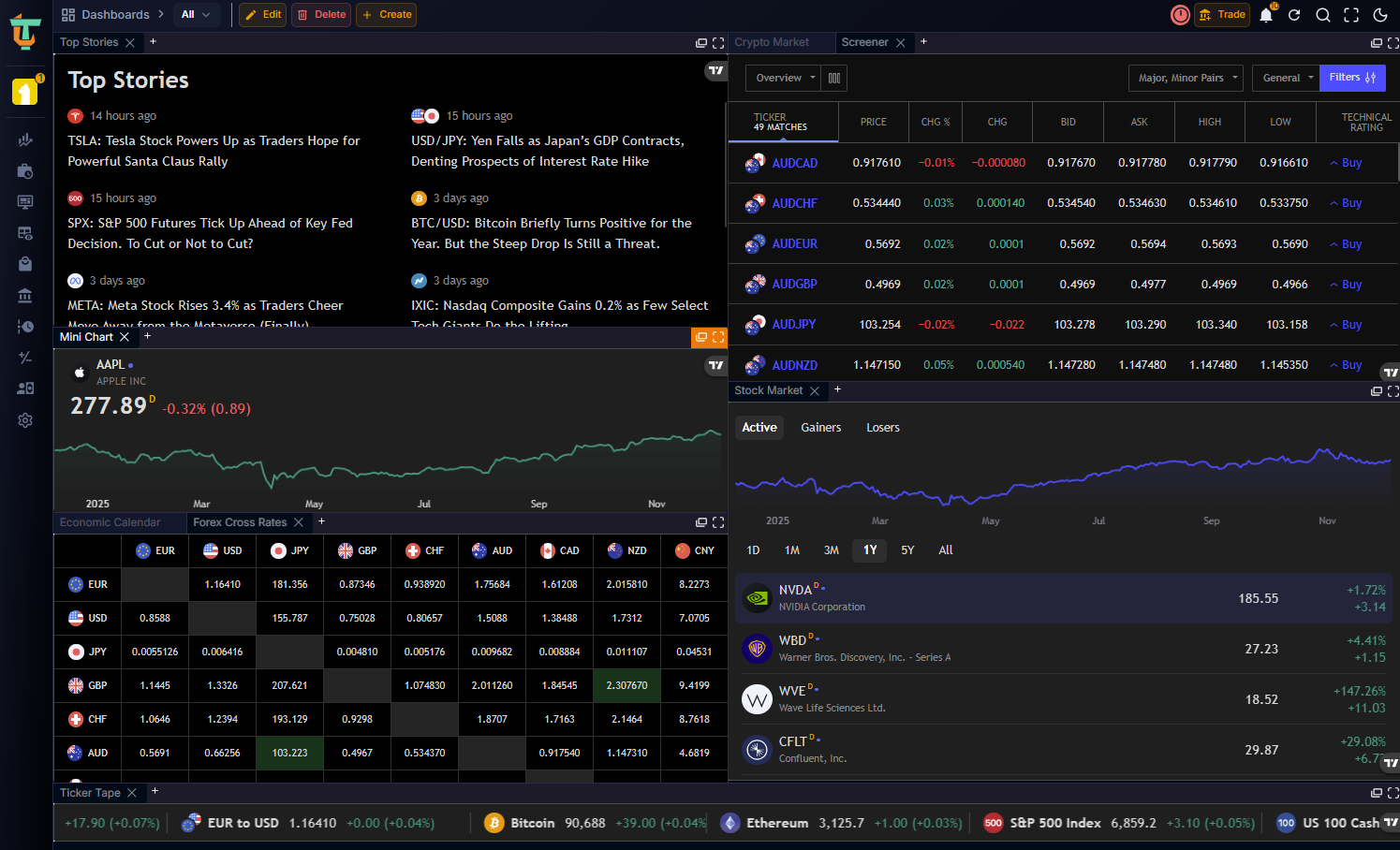Select the 3M time range

(831, 550)
